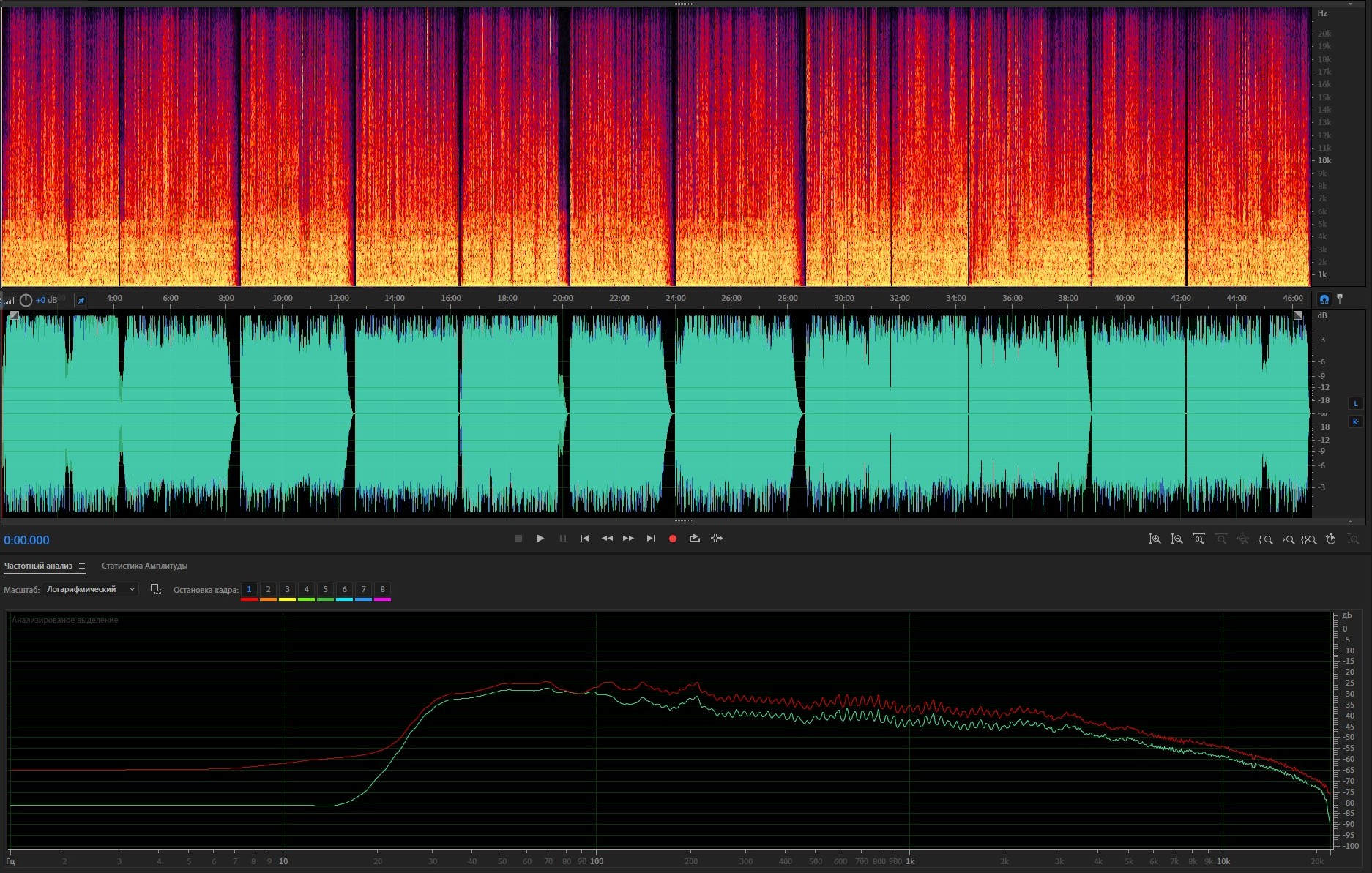Screen dimensions: 1372x873
Task: Toggle Loop Playback button
Action: (x=694, y=539)
